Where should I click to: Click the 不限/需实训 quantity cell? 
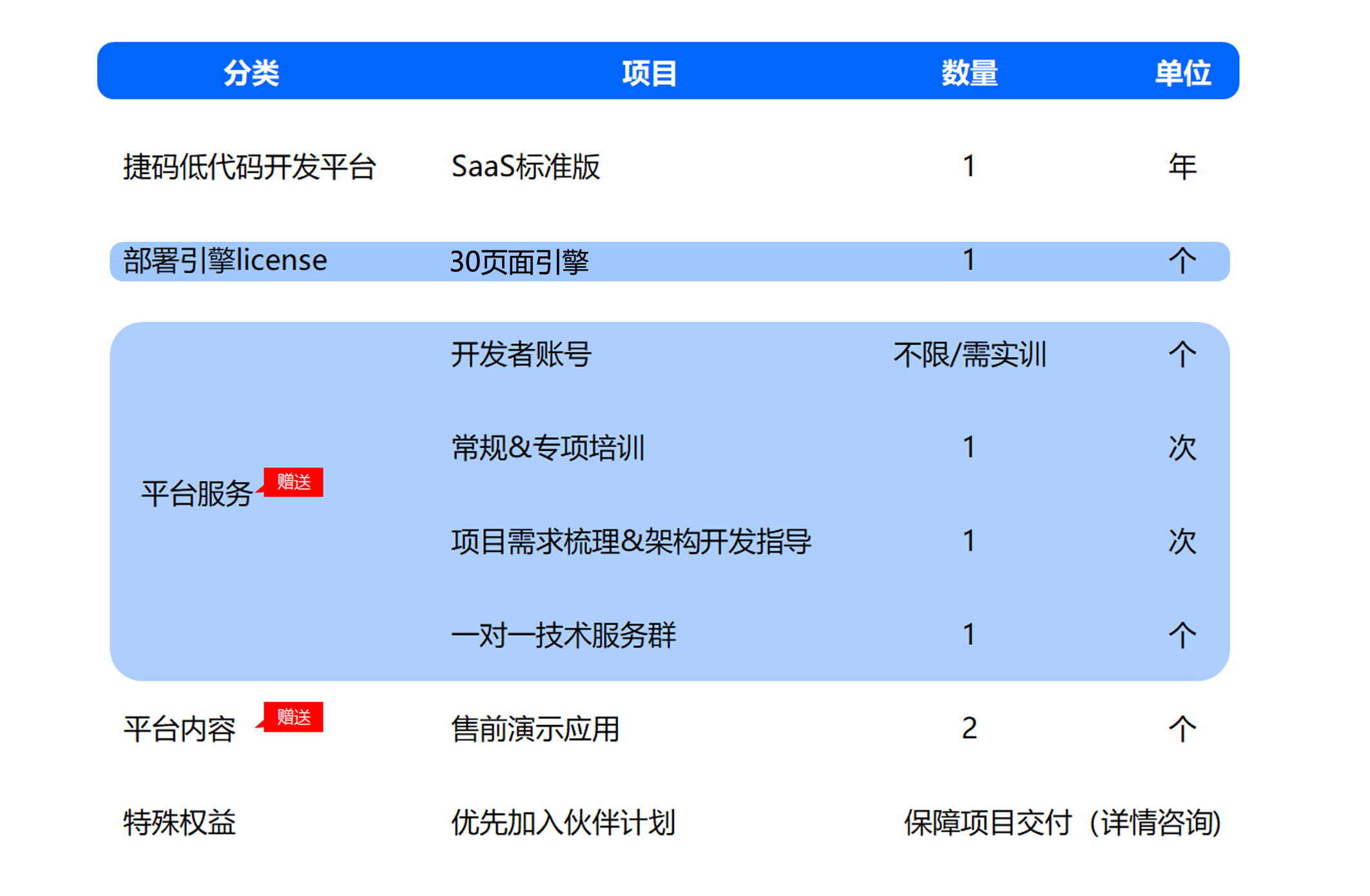pos(969,354)
